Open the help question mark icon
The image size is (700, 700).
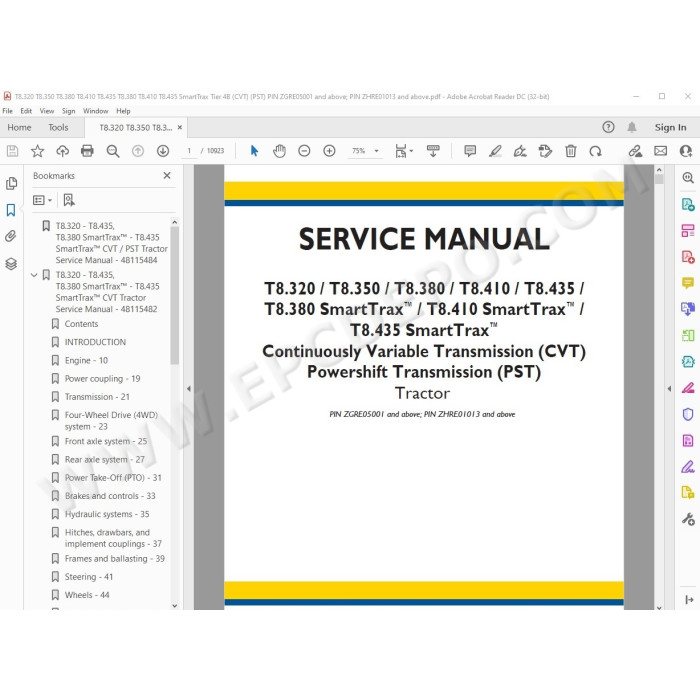(608, 128)
